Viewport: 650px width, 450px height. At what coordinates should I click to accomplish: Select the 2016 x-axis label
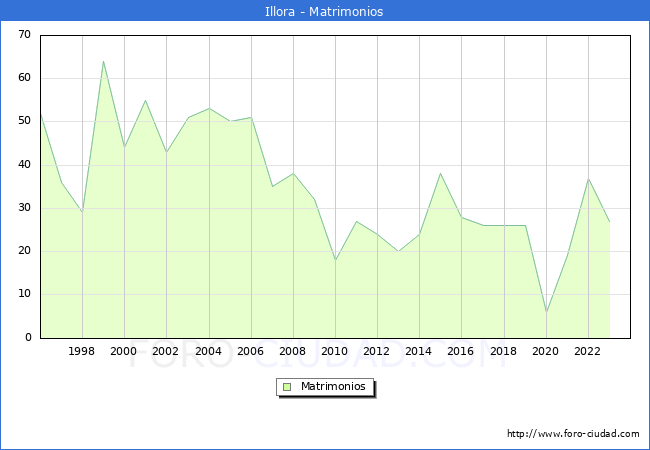(461, 351)
